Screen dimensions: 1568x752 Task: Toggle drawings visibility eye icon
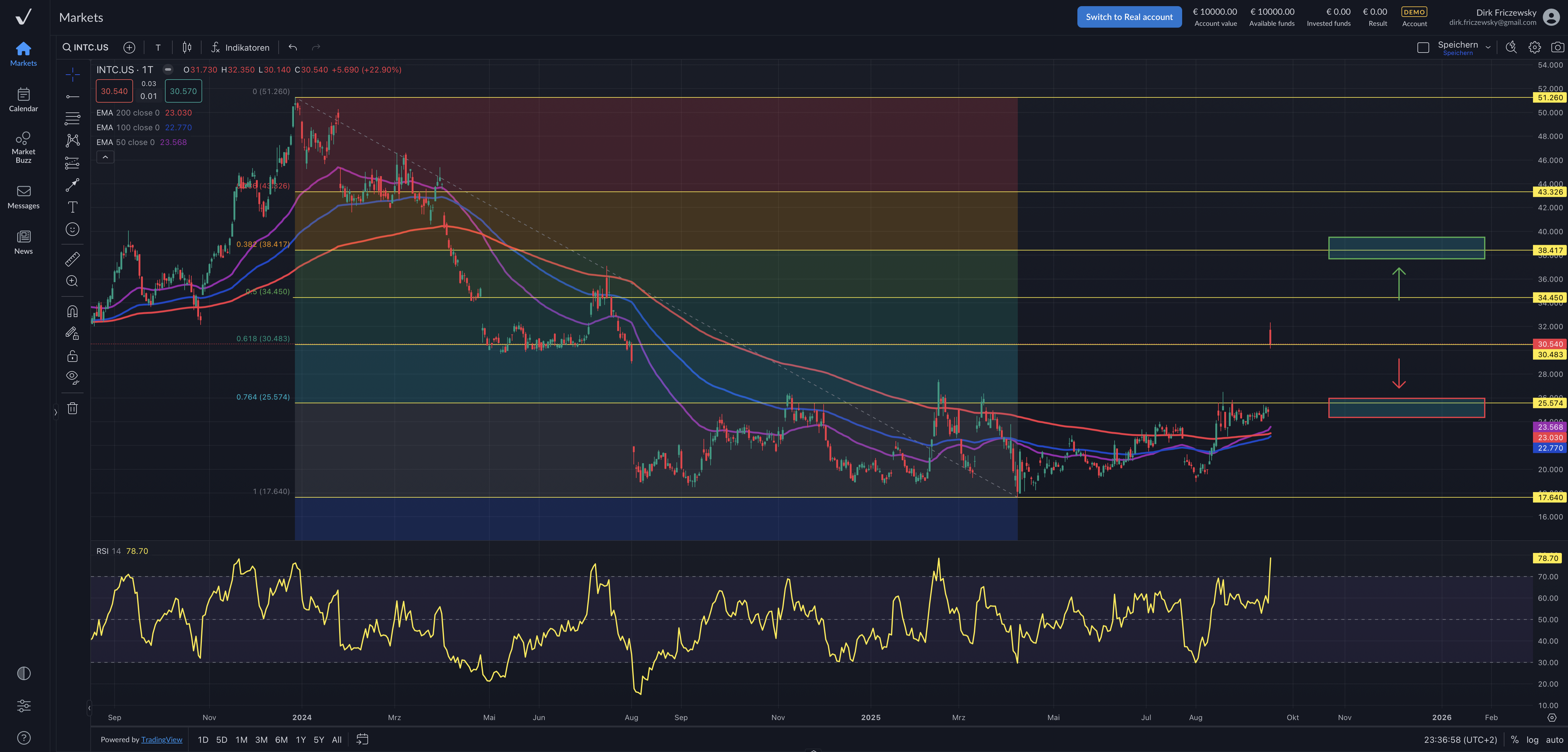[73, 377]
